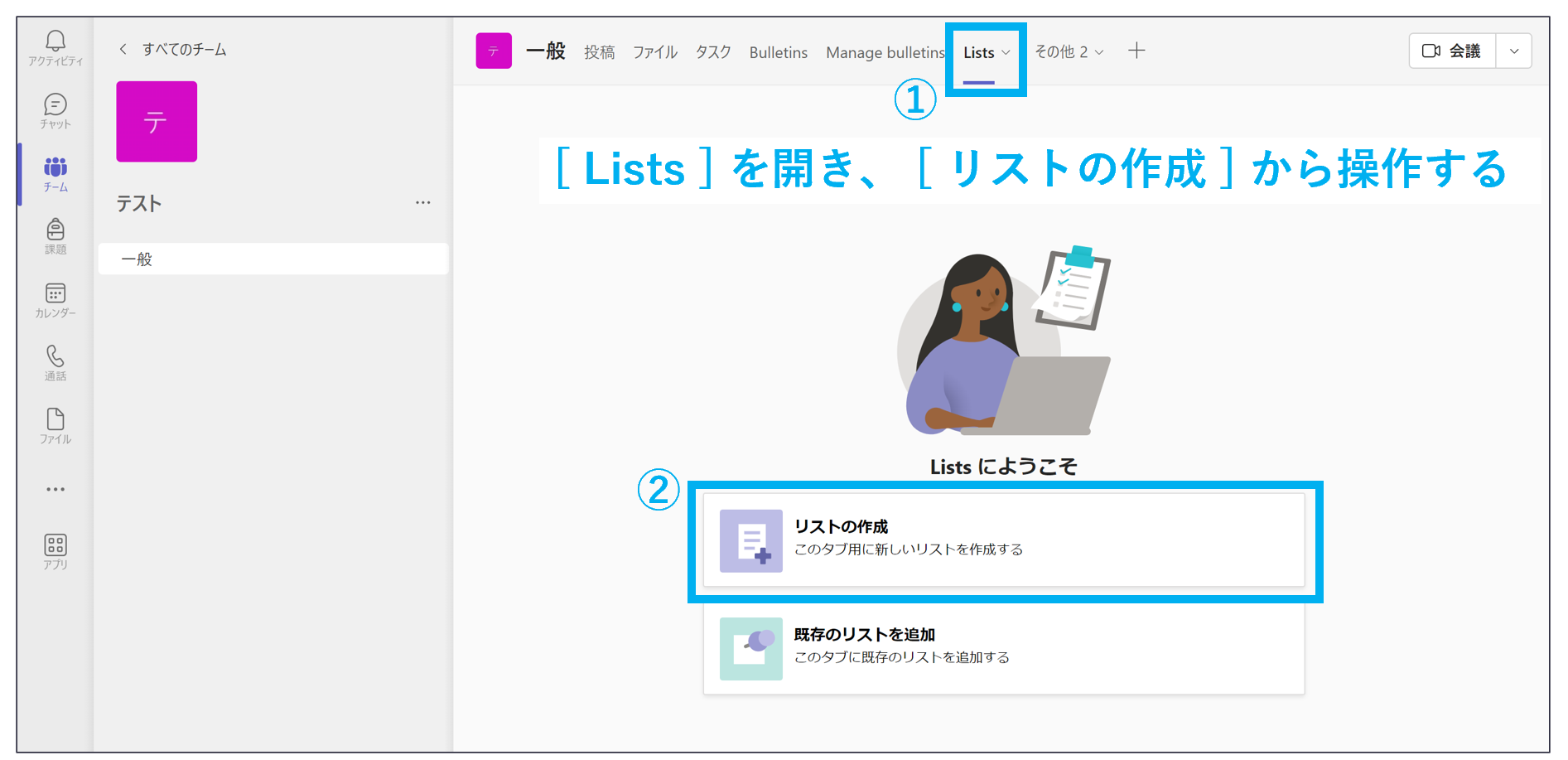Click the リストの作成 list-plus icon
This screenshot has height=760, width=1568.
pyautogui.click(x=751, y=540)
